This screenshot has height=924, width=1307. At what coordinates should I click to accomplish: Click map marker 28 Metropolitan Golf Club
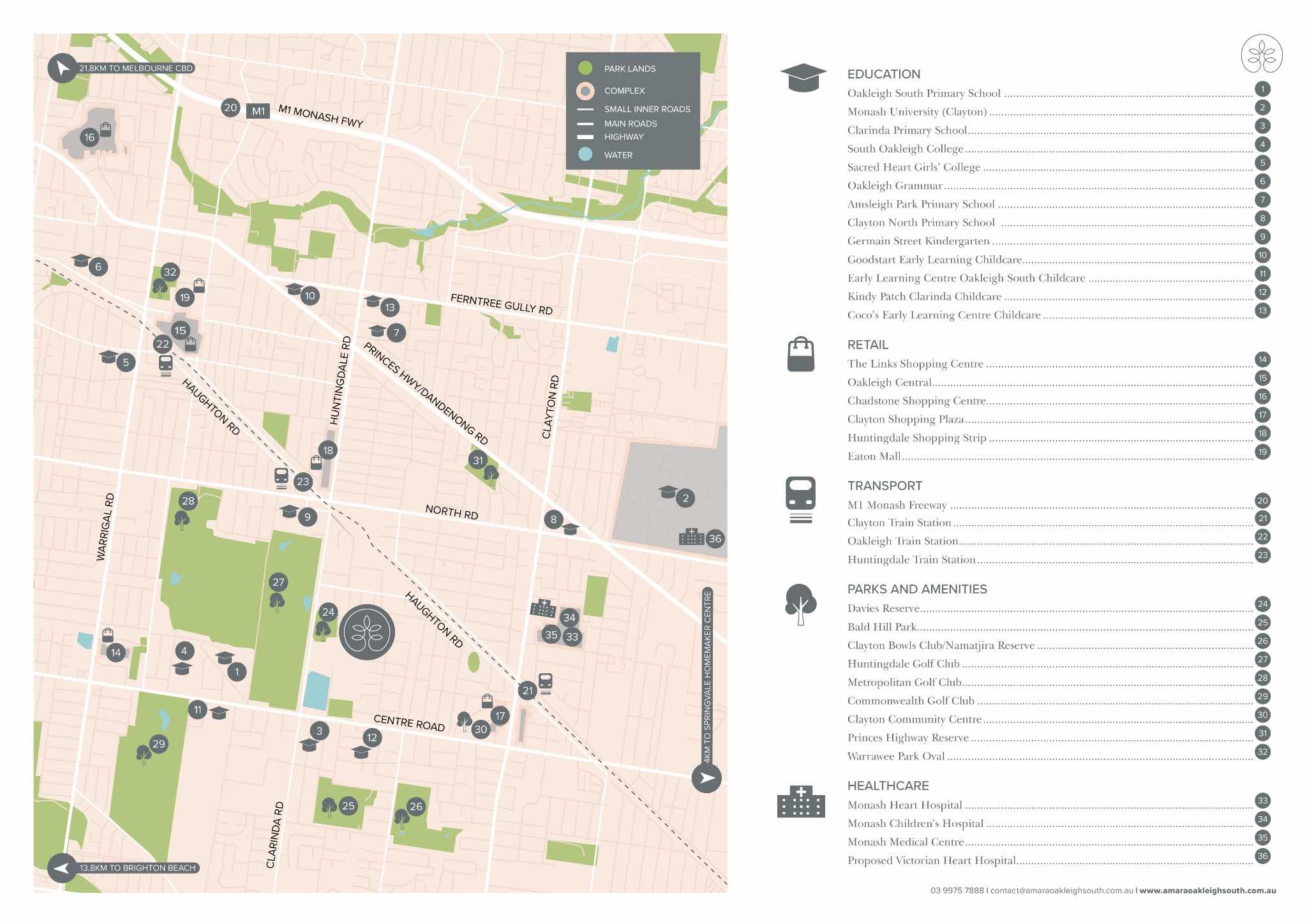coord(188,501)
